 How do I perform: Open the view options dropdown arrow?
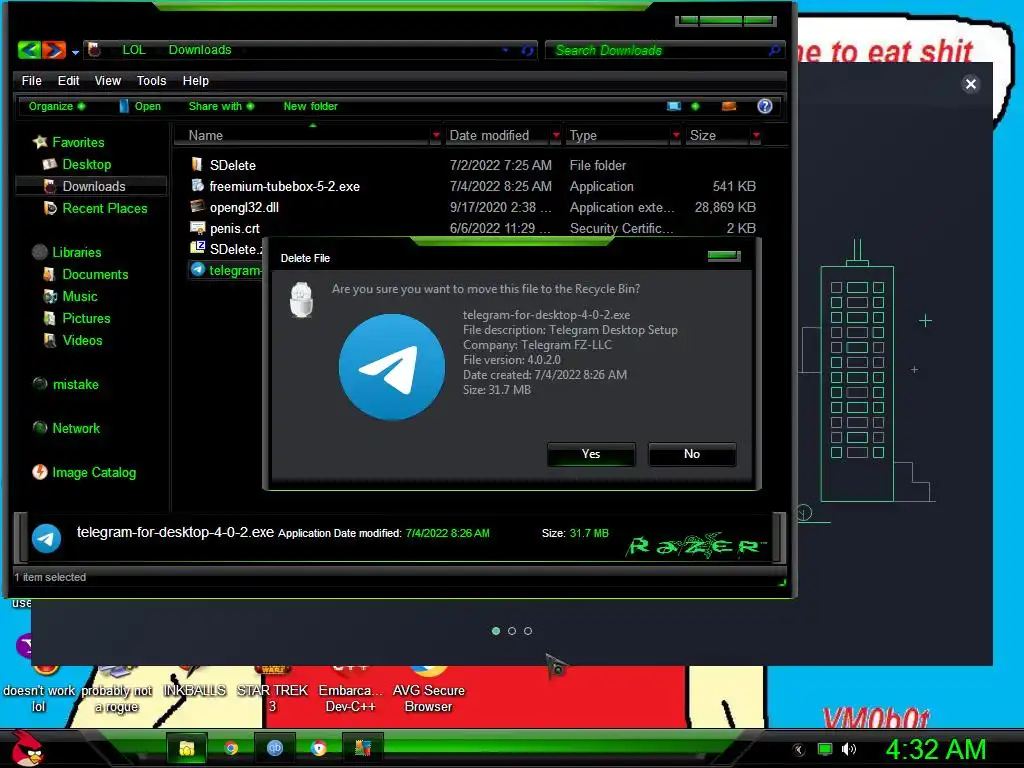pos(695,106)
